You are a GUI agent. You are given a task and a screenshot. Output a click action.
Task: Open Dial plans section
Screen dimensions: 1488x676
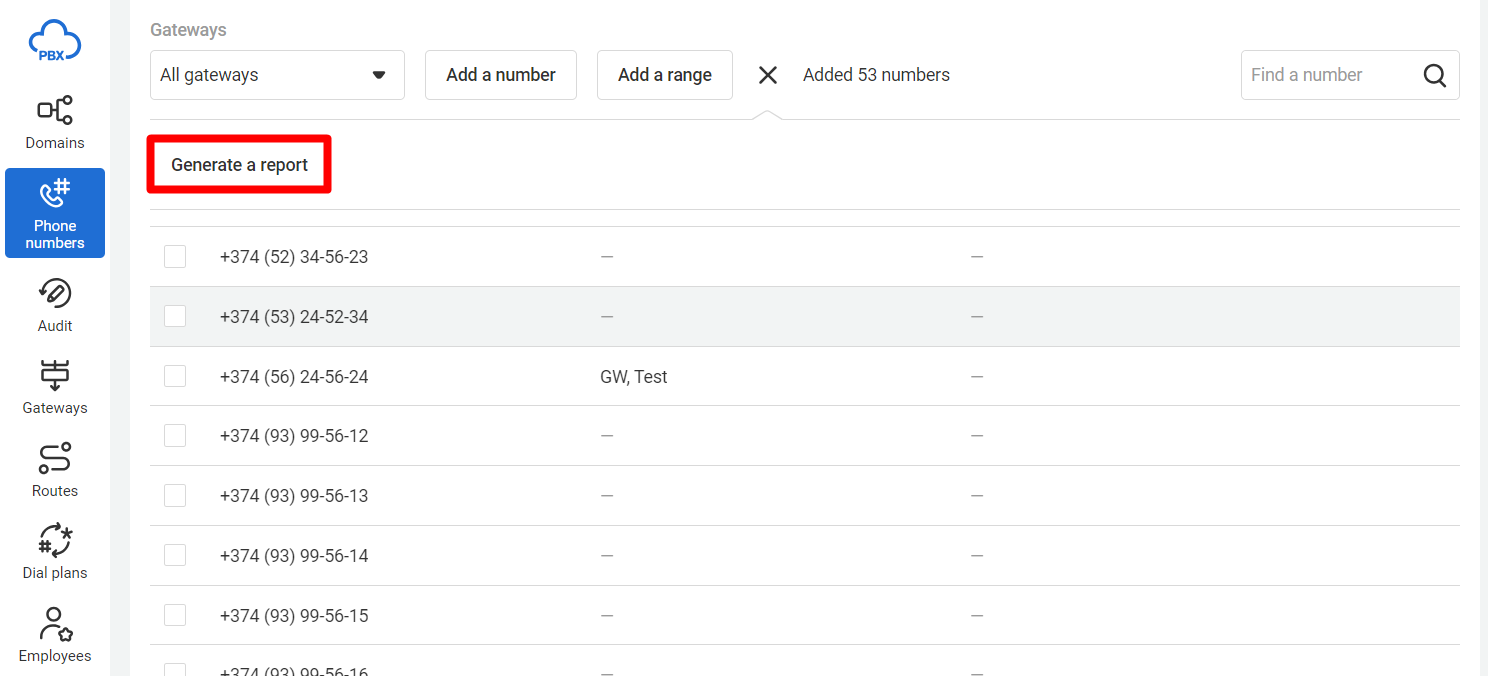click(x=55, y=552)
